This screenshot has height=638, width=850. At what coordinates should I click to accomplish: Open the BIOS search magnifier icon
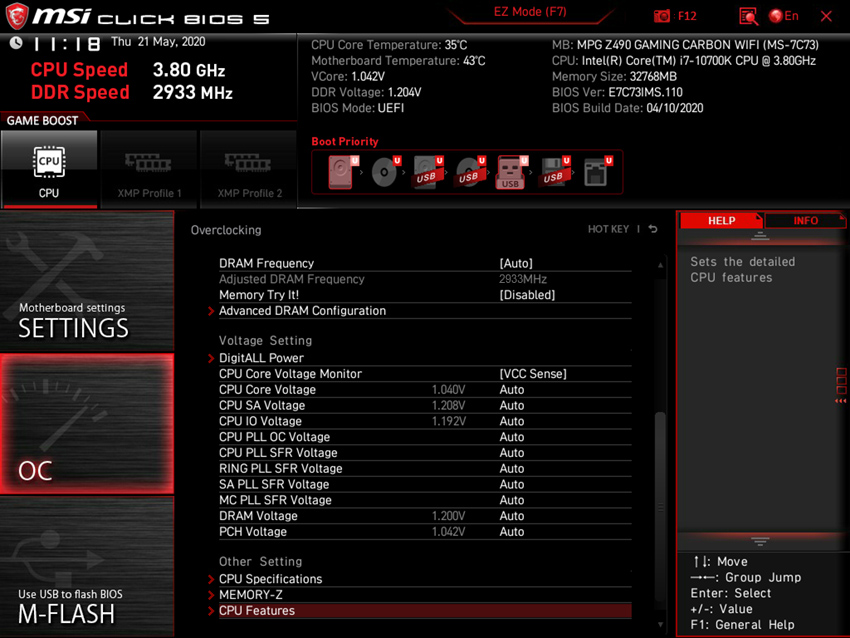point(748,16)
